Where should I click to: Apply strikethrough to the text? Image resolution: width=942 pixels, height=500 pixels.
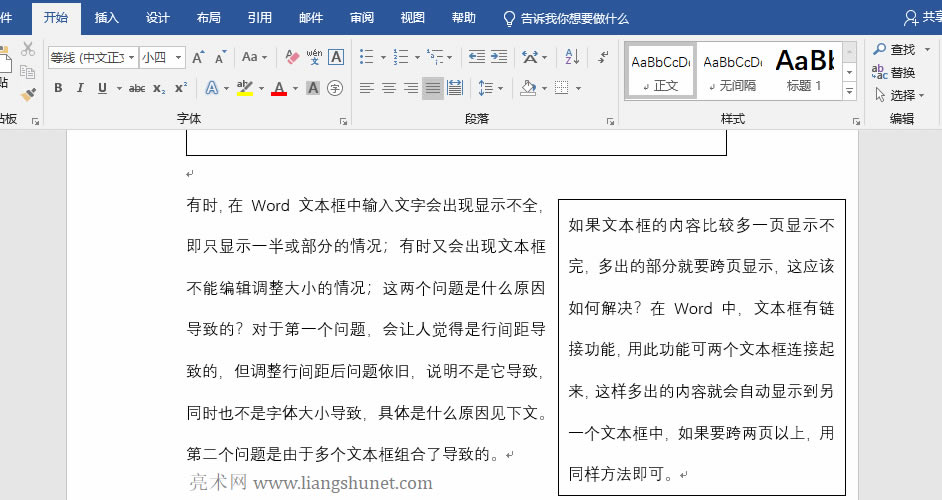pyautogui.click(x=137, y=88)
